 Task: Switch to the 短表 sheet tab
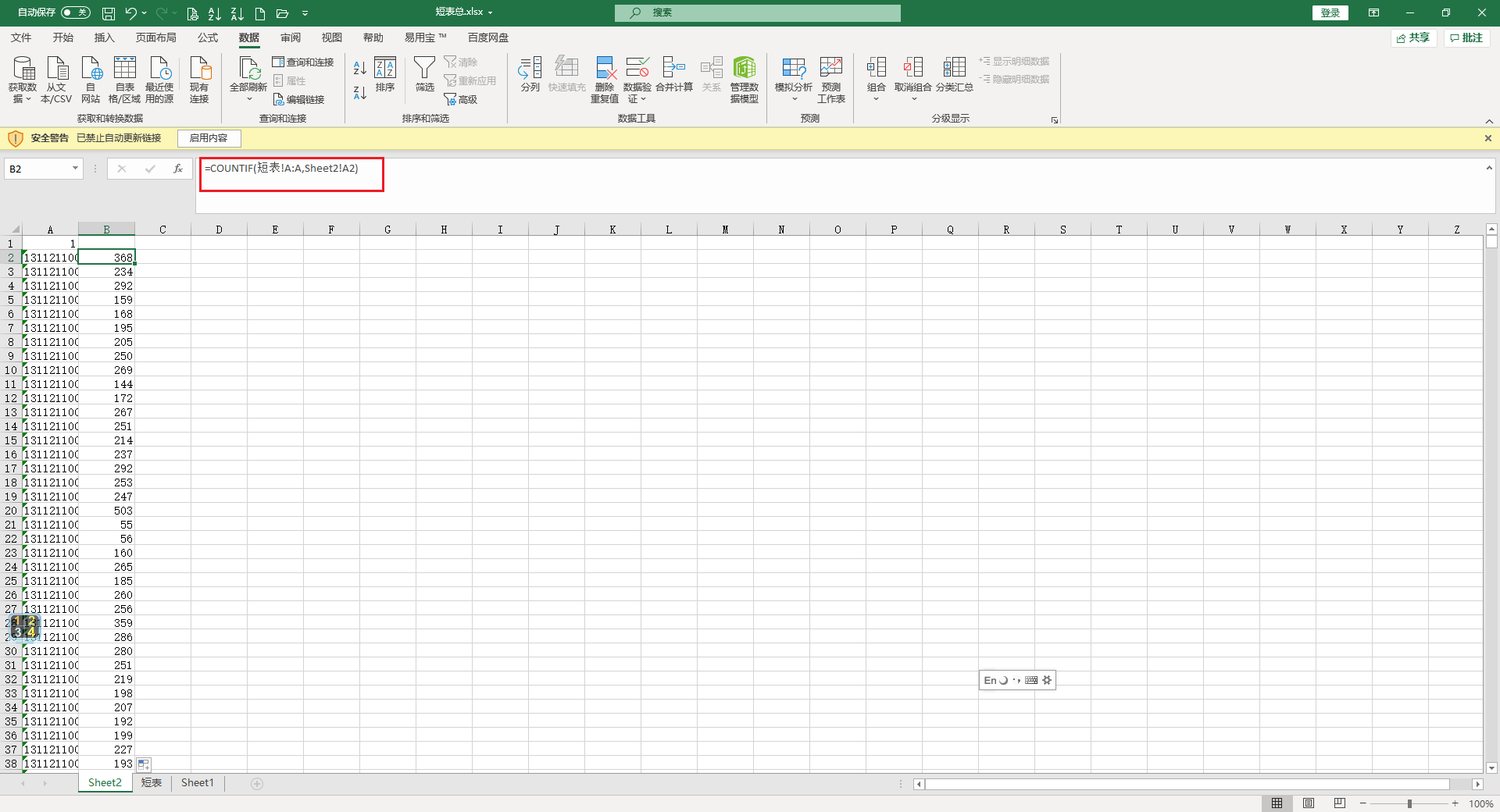click(x=152, y=783)
